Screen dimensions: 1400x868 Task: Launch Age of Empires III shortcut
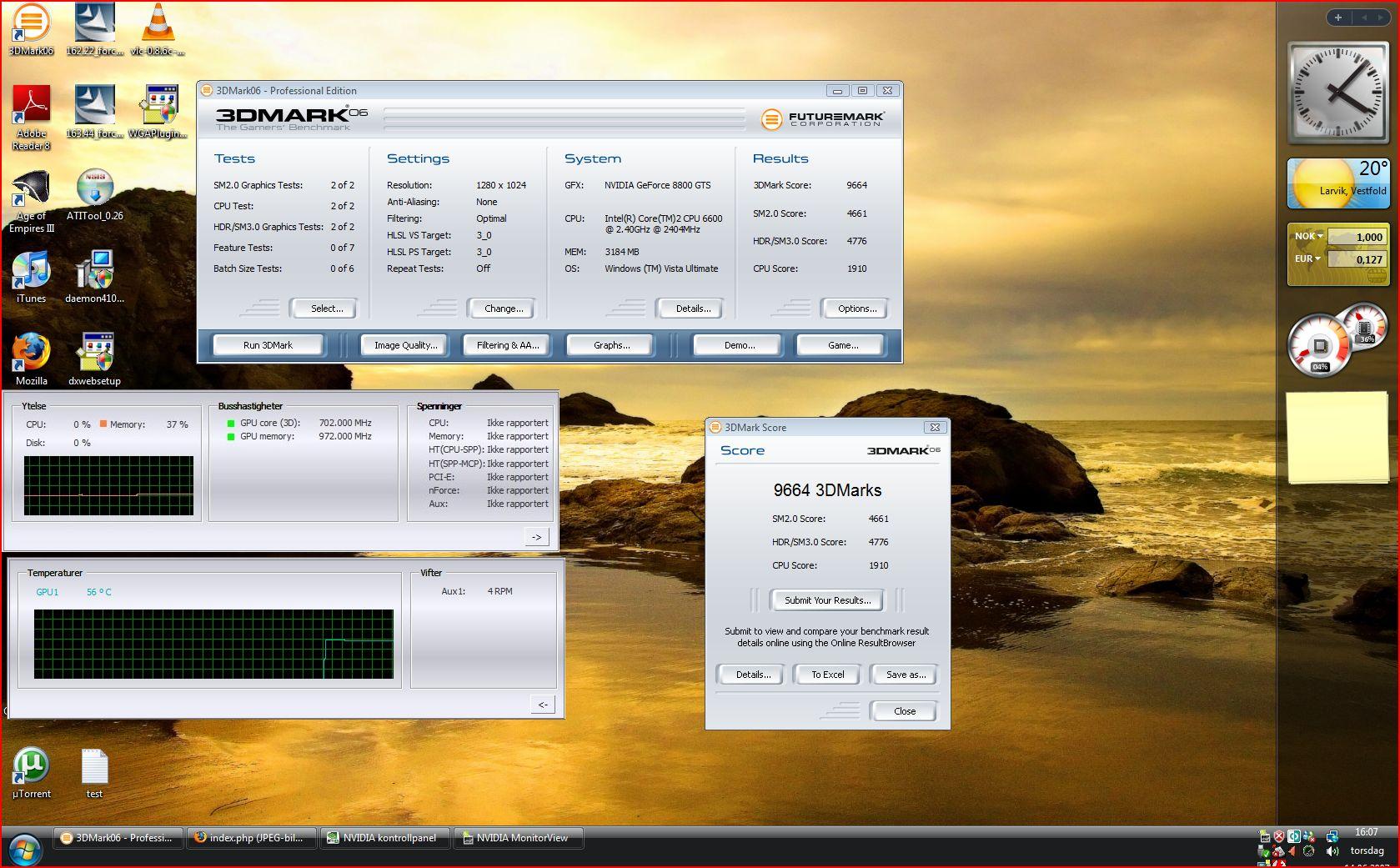(x=32, y=201)
